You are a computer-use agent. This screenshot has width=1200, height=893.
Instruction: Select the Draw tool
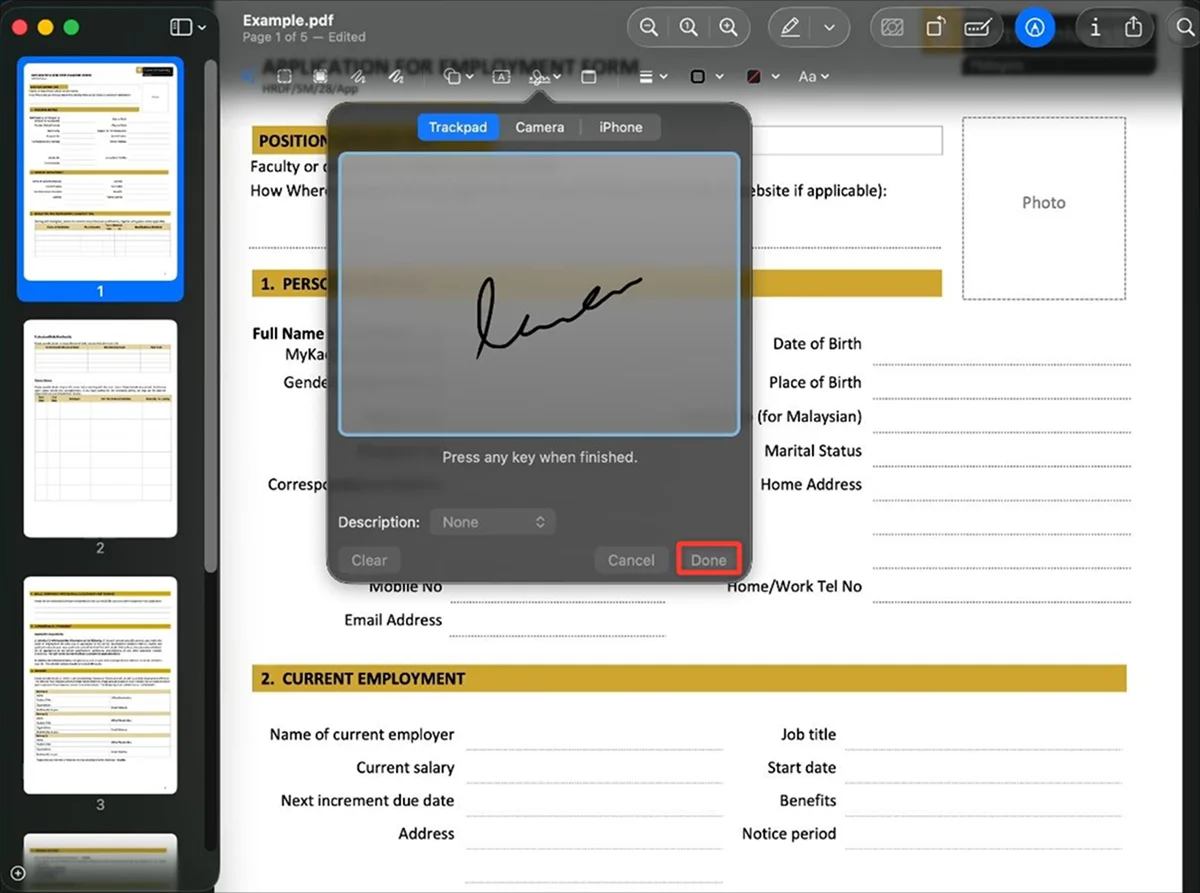point(395,76)
